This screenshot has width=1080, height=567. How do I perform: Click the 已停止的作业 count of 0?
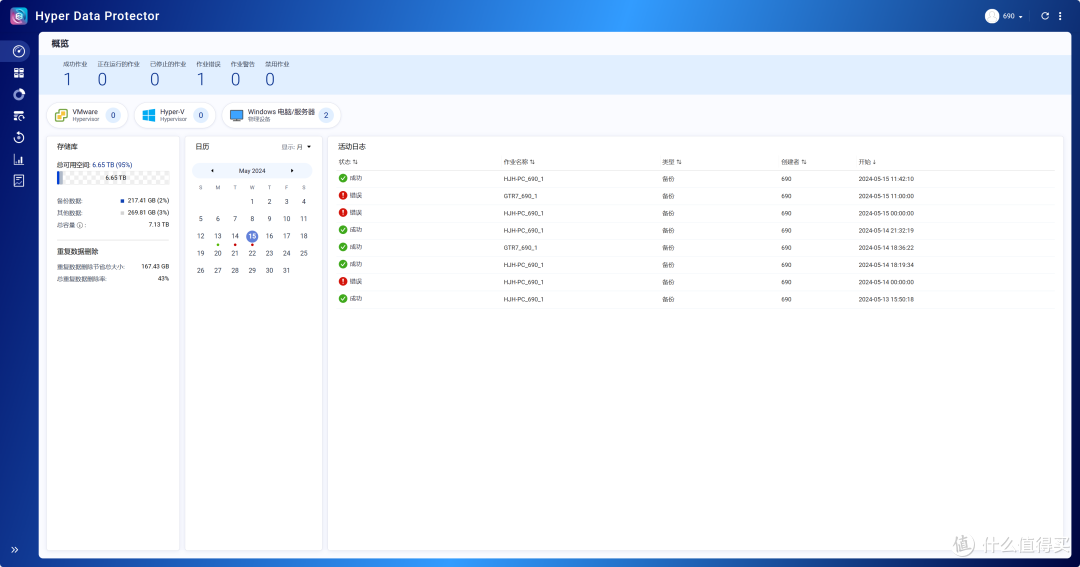pos(155,80)
